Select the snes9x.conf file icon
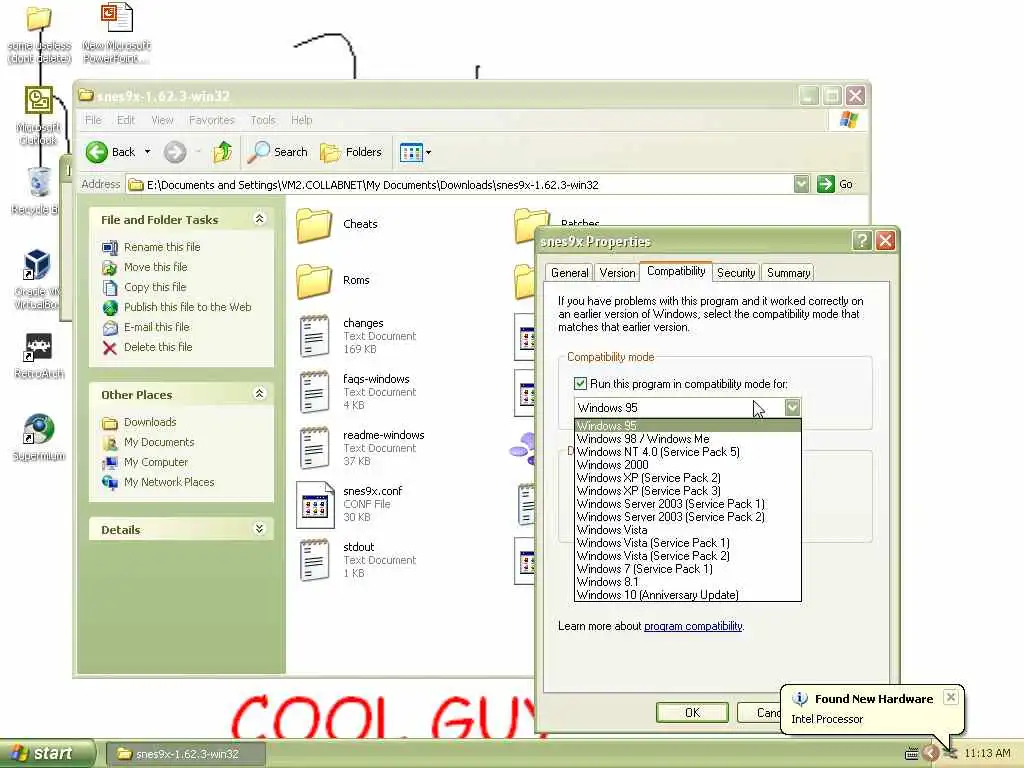Screen dimensions: 1024x768 tap(315, 505)
